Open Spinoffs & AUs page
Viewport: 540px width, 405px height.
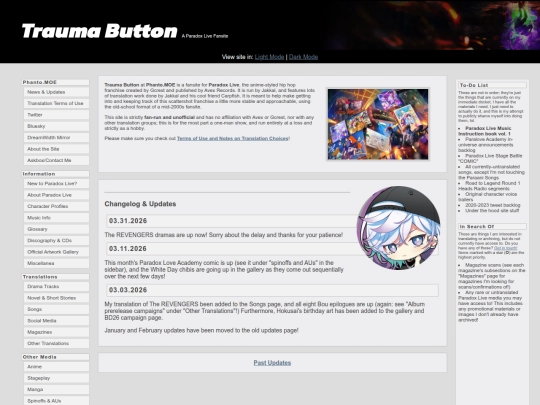coord(56,401)
